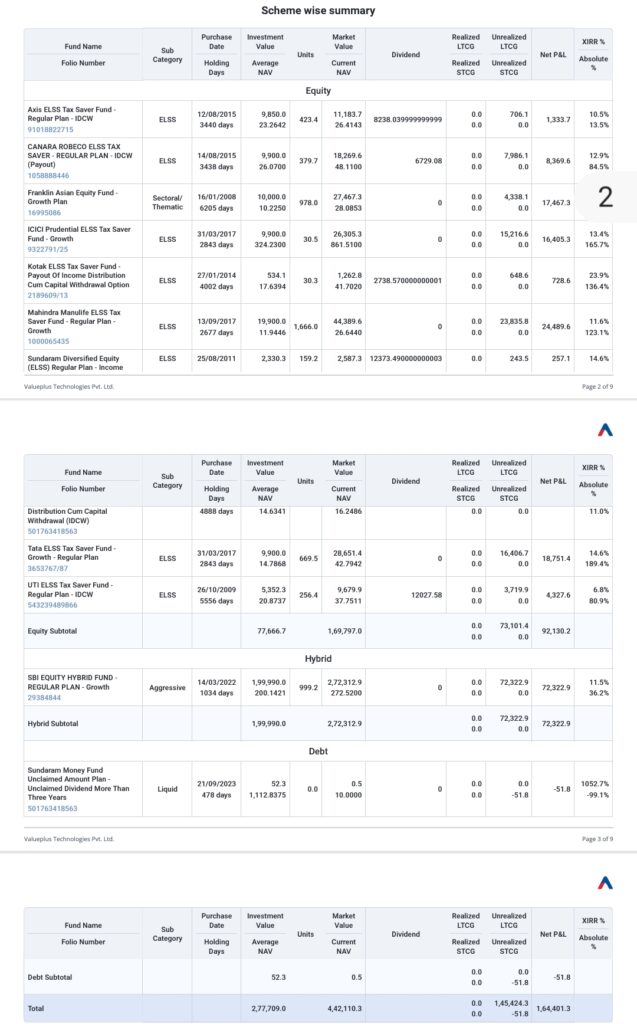
Task: Open Tata folio number 3653767/87
Action: click(48, 569)
